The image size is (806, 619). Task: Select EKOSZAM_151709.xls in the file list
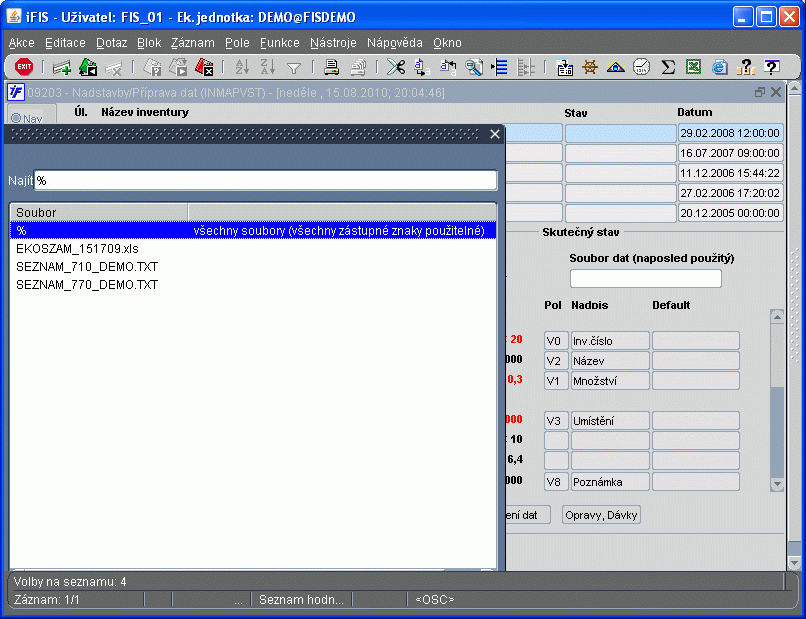pos(253,249)
